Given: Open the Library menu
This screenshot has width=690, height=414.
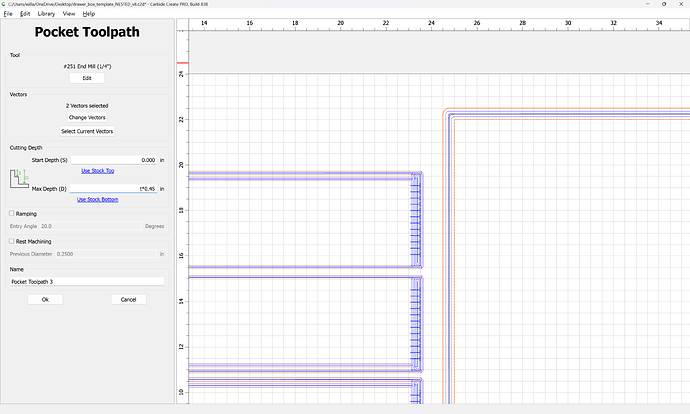Looking at the screenshot, I should pos(46,14).
